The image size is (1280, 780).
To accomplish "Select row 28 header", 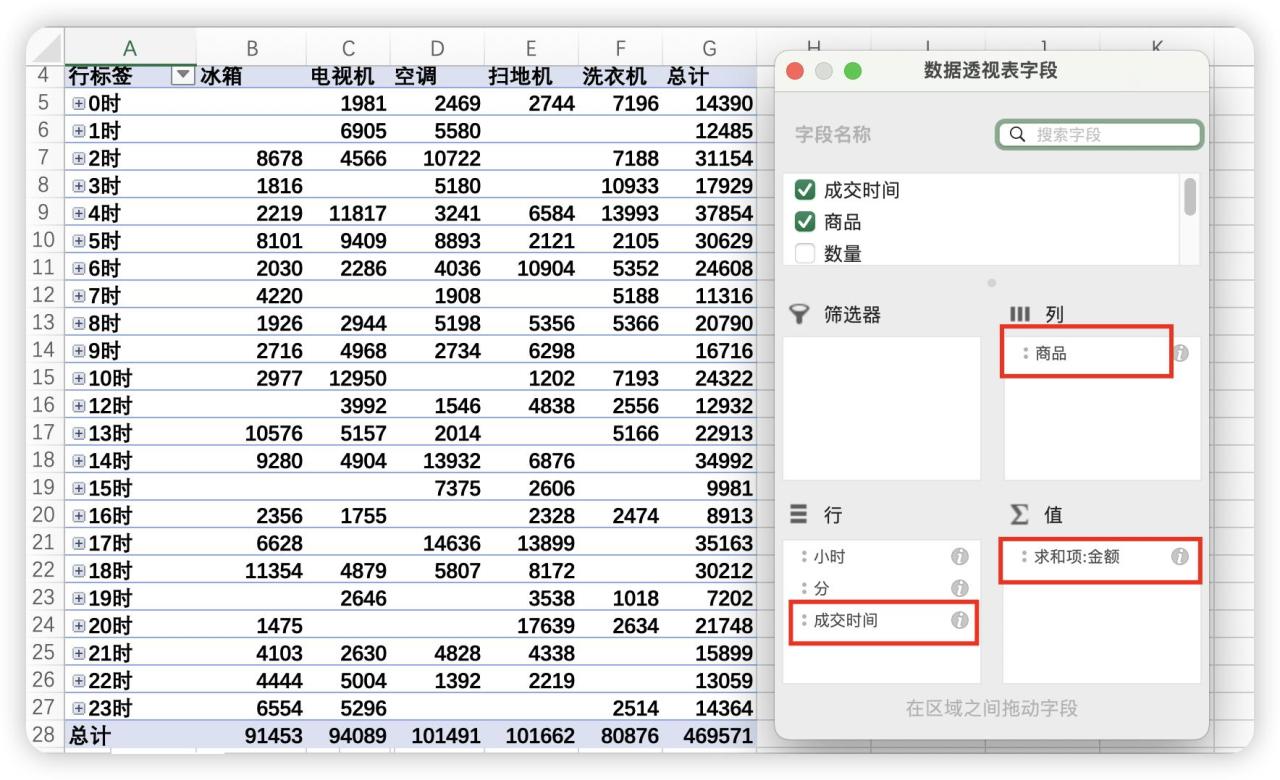I will tap(45, 737).
